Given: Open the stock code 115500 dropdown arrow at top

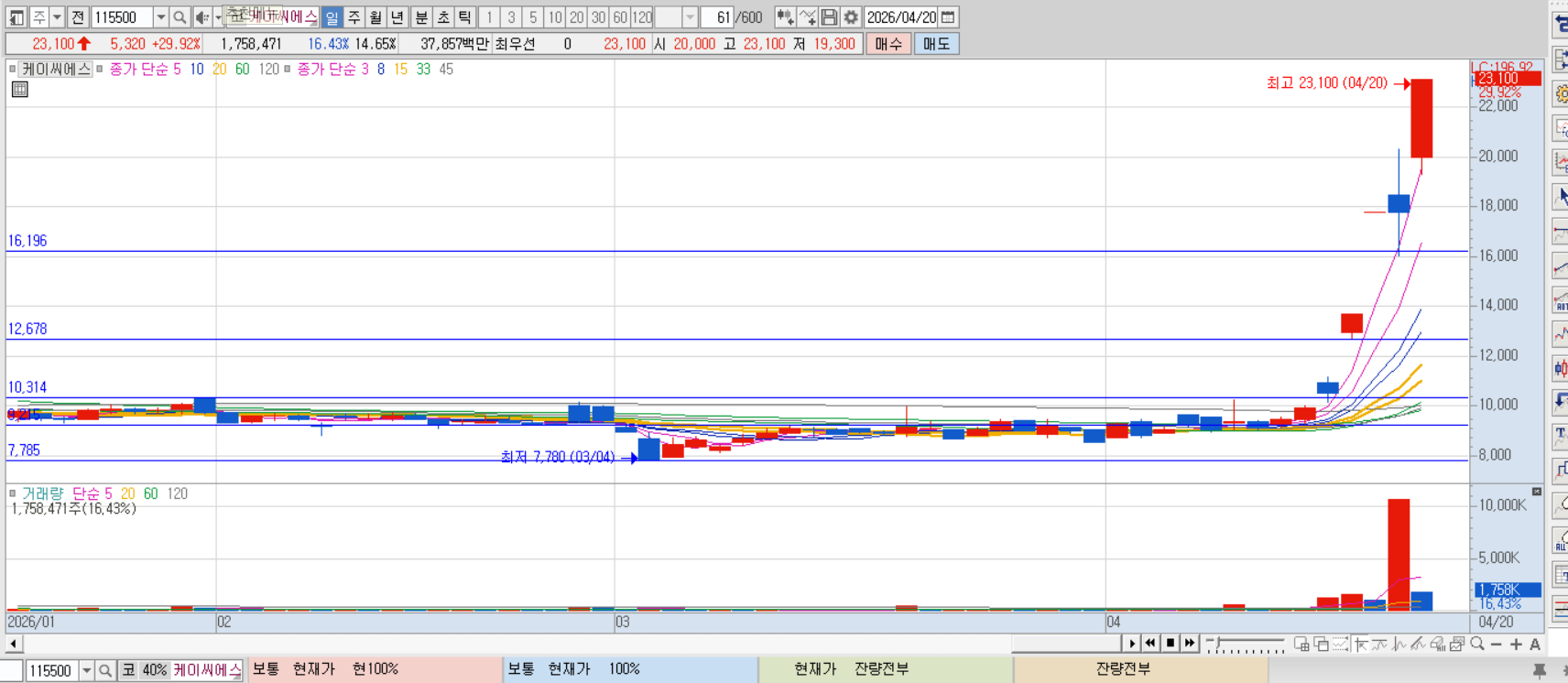Looking at the screenshot, I should pyautogui.click(x=160, y=17).
